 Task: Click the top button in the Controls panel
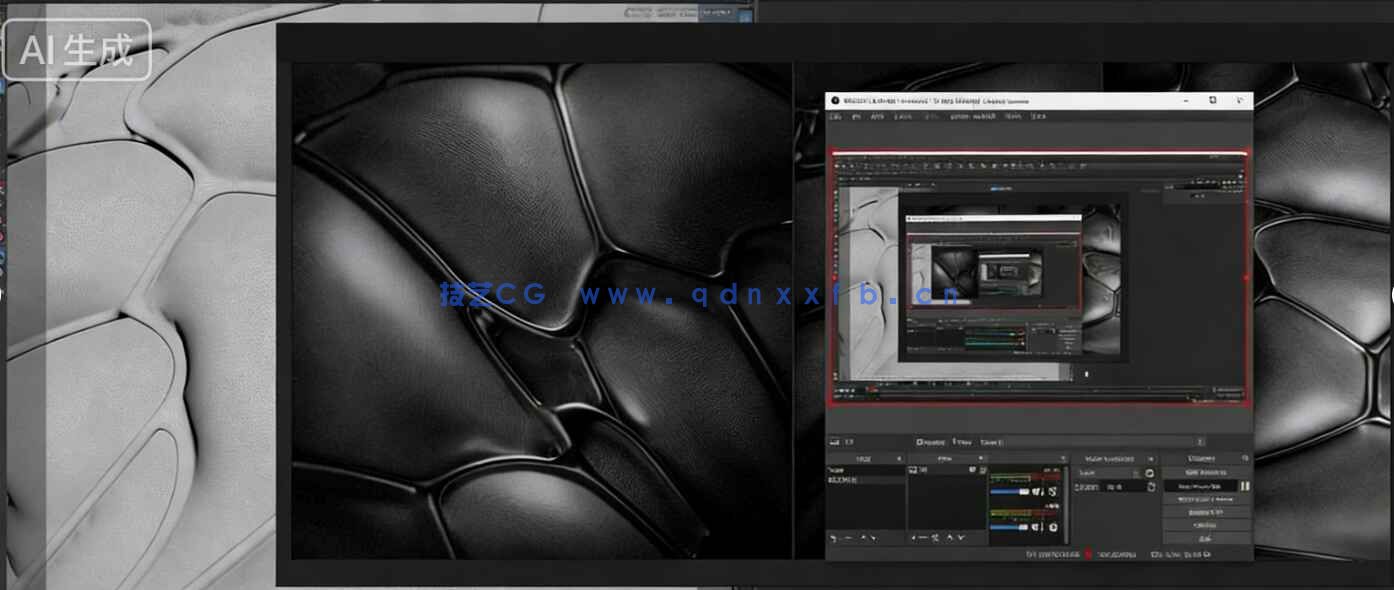tap(1205, 472)
